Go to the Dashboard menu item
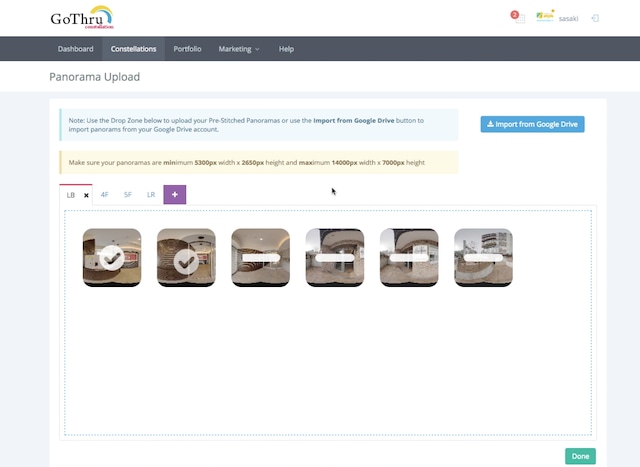The height and width of the screenshot is (467, 640). [76, 49]
